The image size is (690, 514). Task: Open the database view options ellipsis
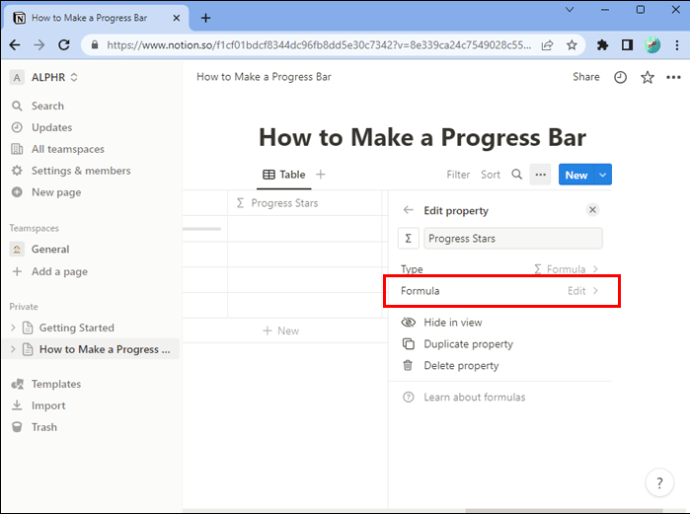tap(540, 175)
